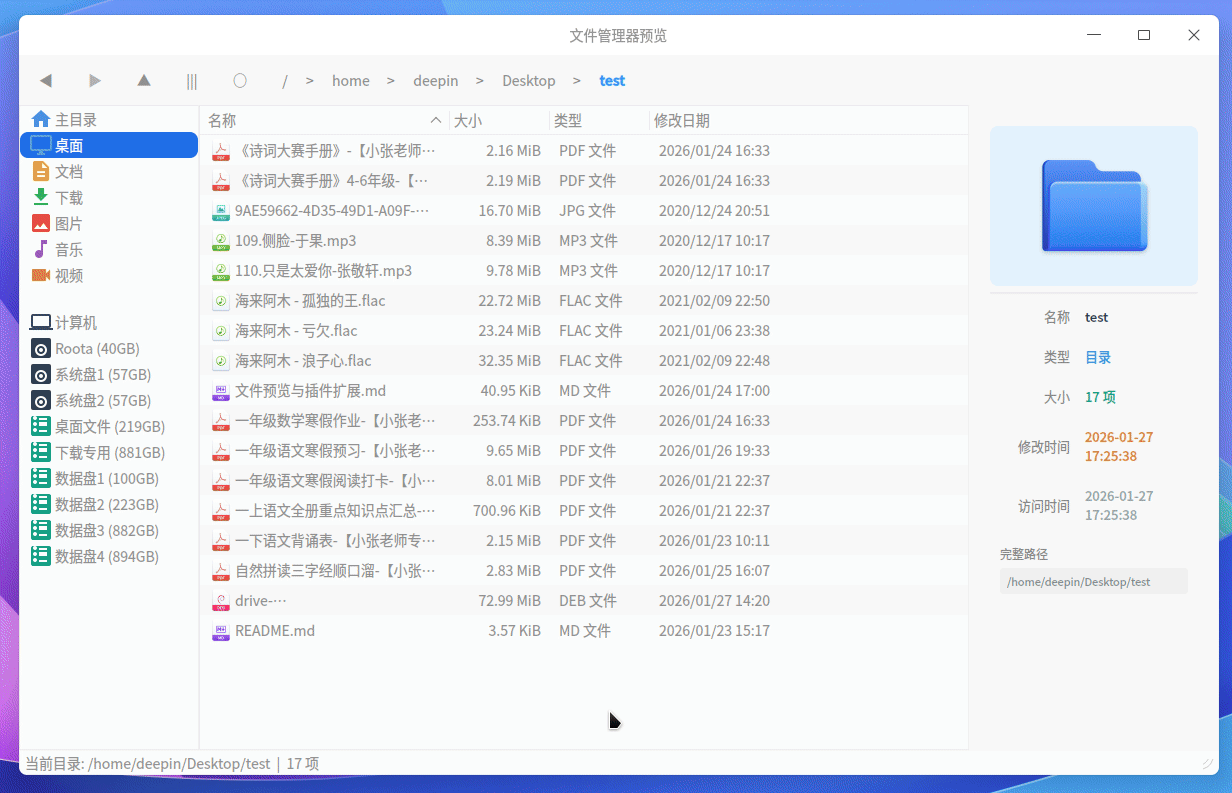Click DEB icon of drive- file
Image resolution: width=1232 pixels, height=793 pixels.
(x=221, y=601)
